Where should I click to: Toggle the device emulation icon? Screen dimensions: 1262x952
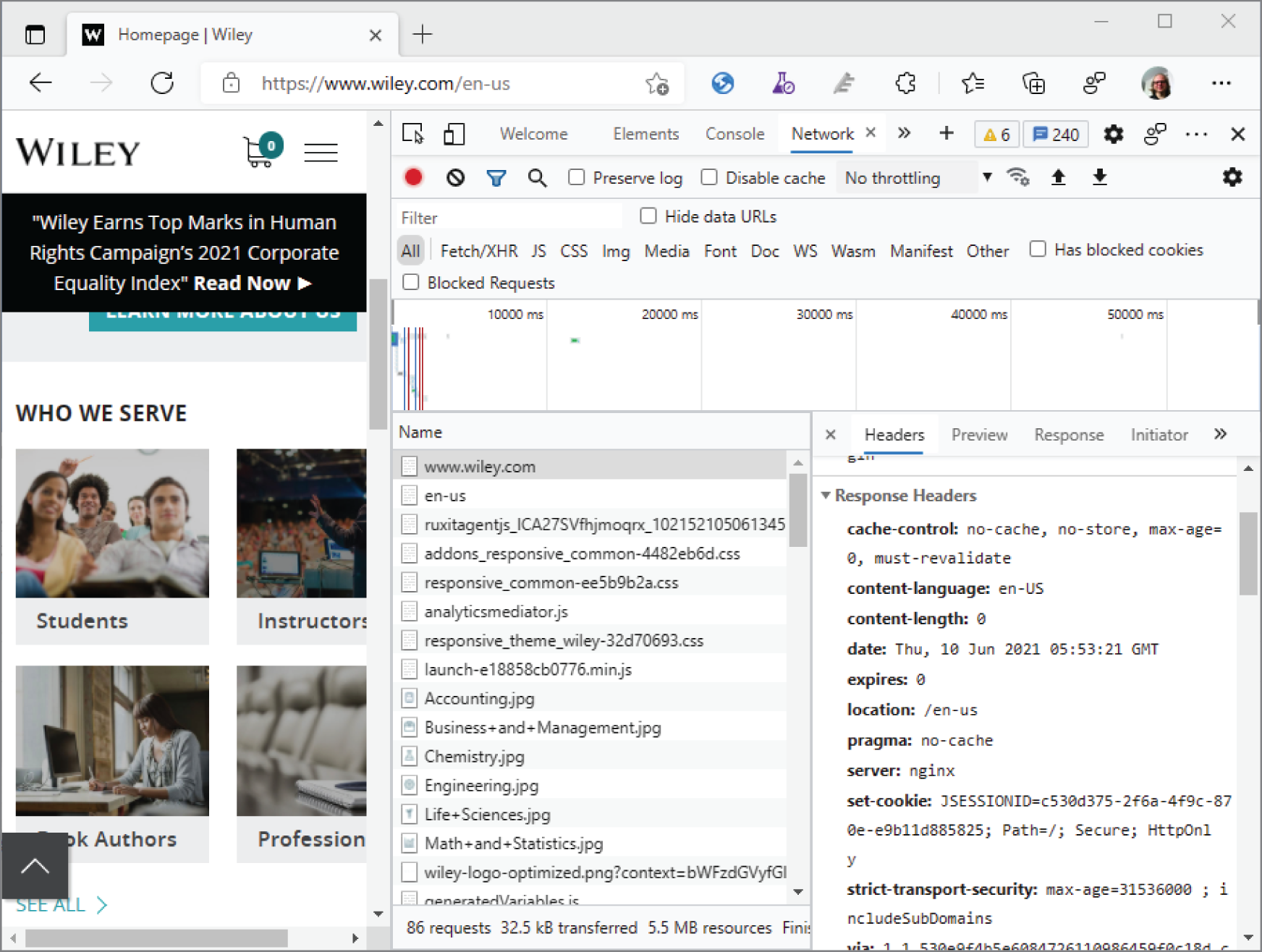coord(454,134)
